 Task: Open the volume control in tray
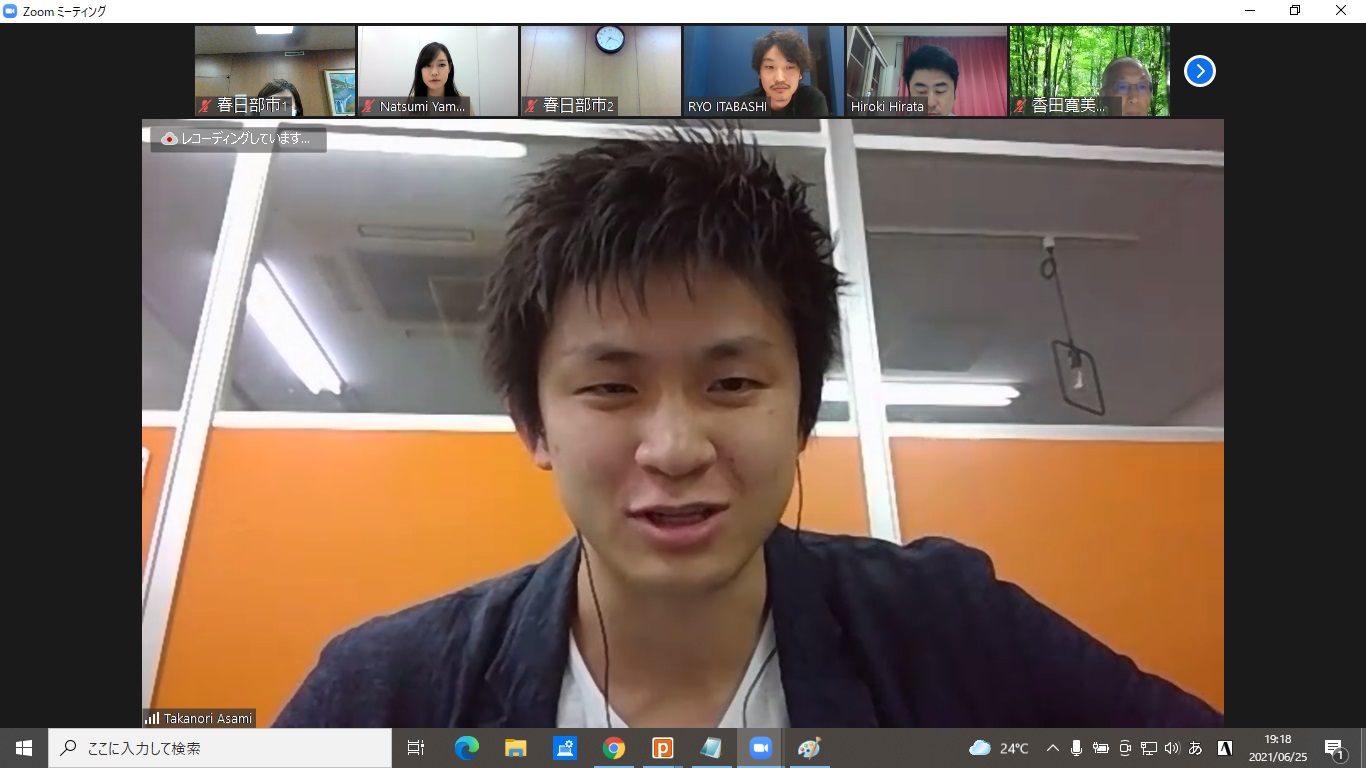pos(1172,748)
